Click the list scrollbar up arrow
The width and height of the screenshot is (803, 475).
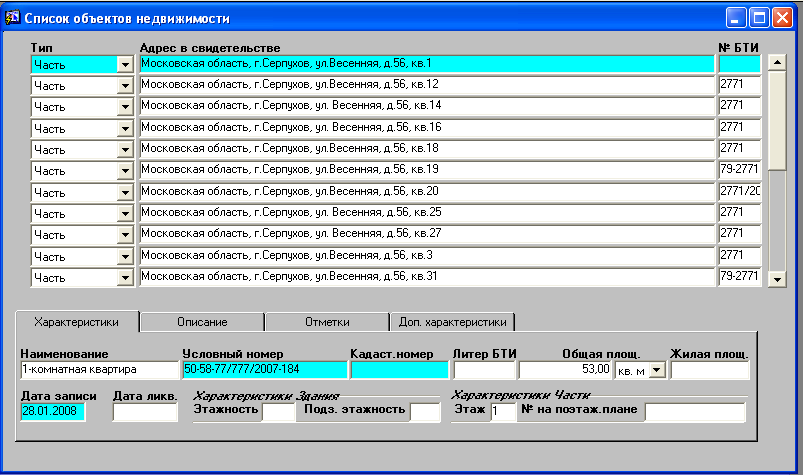click(777, 62)
